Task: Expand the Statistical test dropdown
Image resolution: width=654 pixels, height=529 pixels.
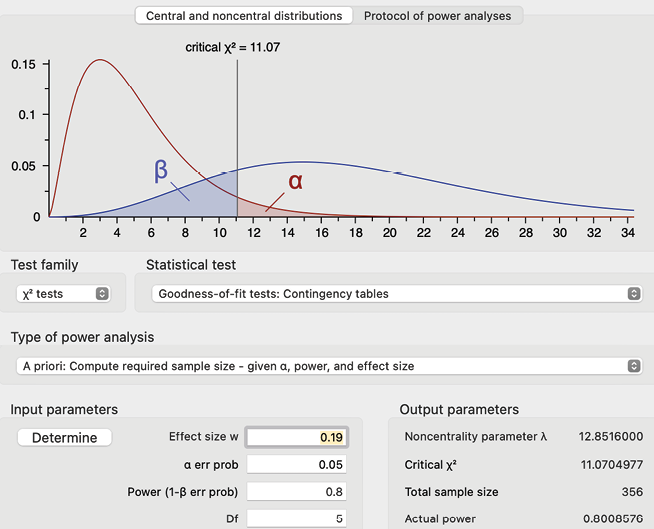Action: pos(395,294)
